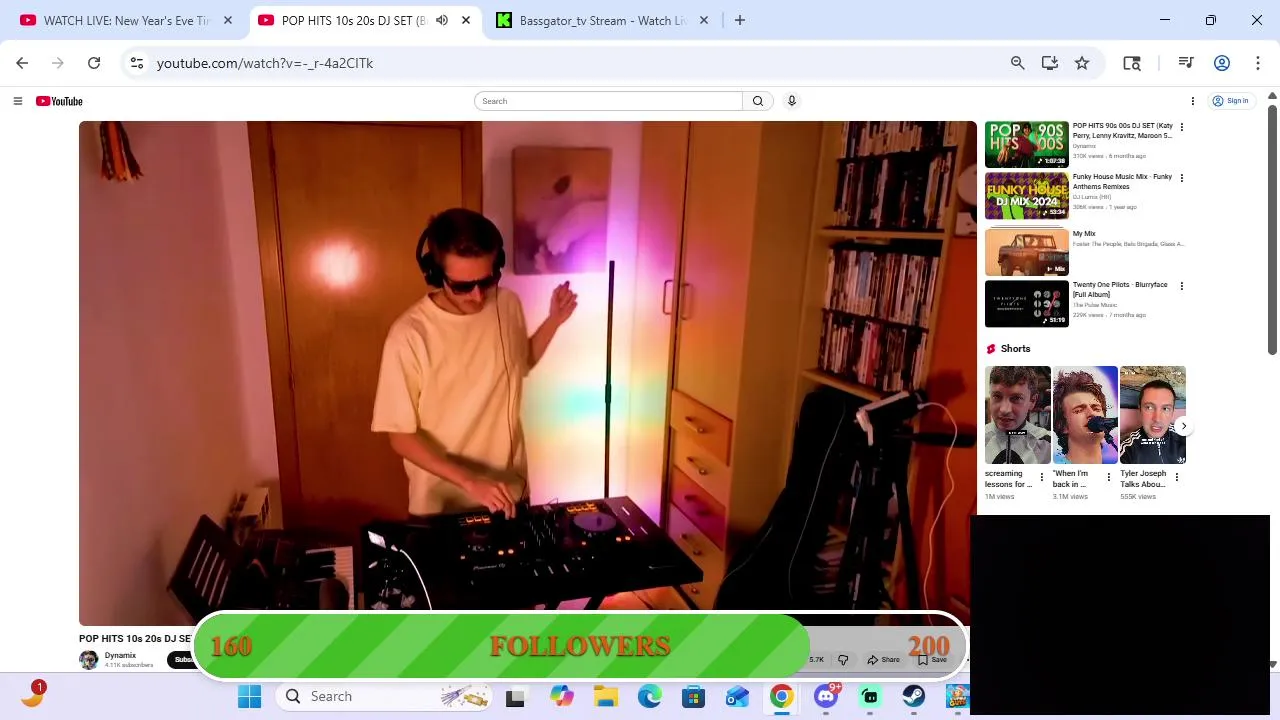Open the site information icon in the address bar
This screenshot has height=720, width=1280.
tap(137, 63)
